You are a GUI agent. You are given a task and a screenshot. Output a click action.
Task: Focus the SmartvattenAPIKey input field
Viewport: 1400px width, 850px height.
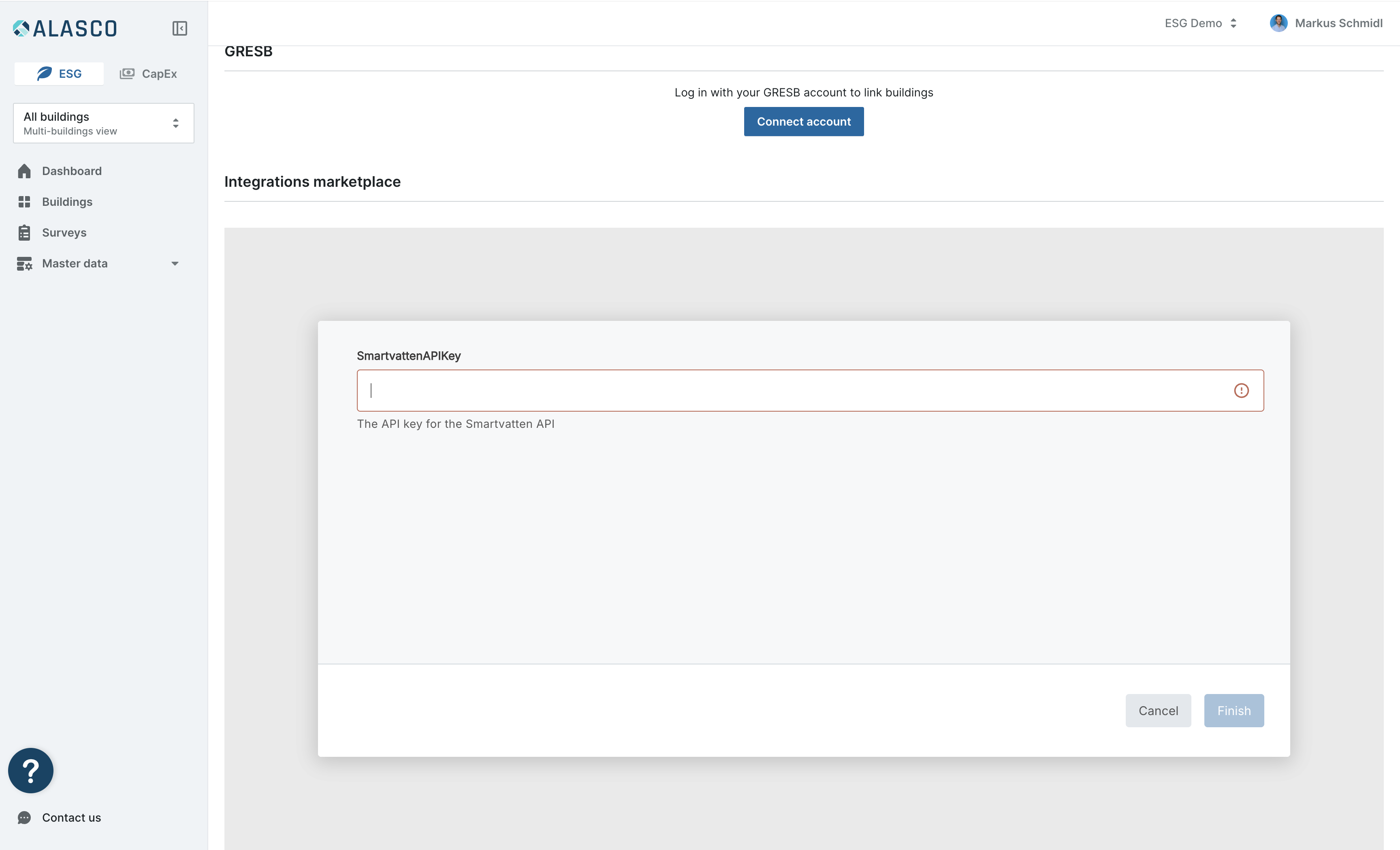coord(810,390)
